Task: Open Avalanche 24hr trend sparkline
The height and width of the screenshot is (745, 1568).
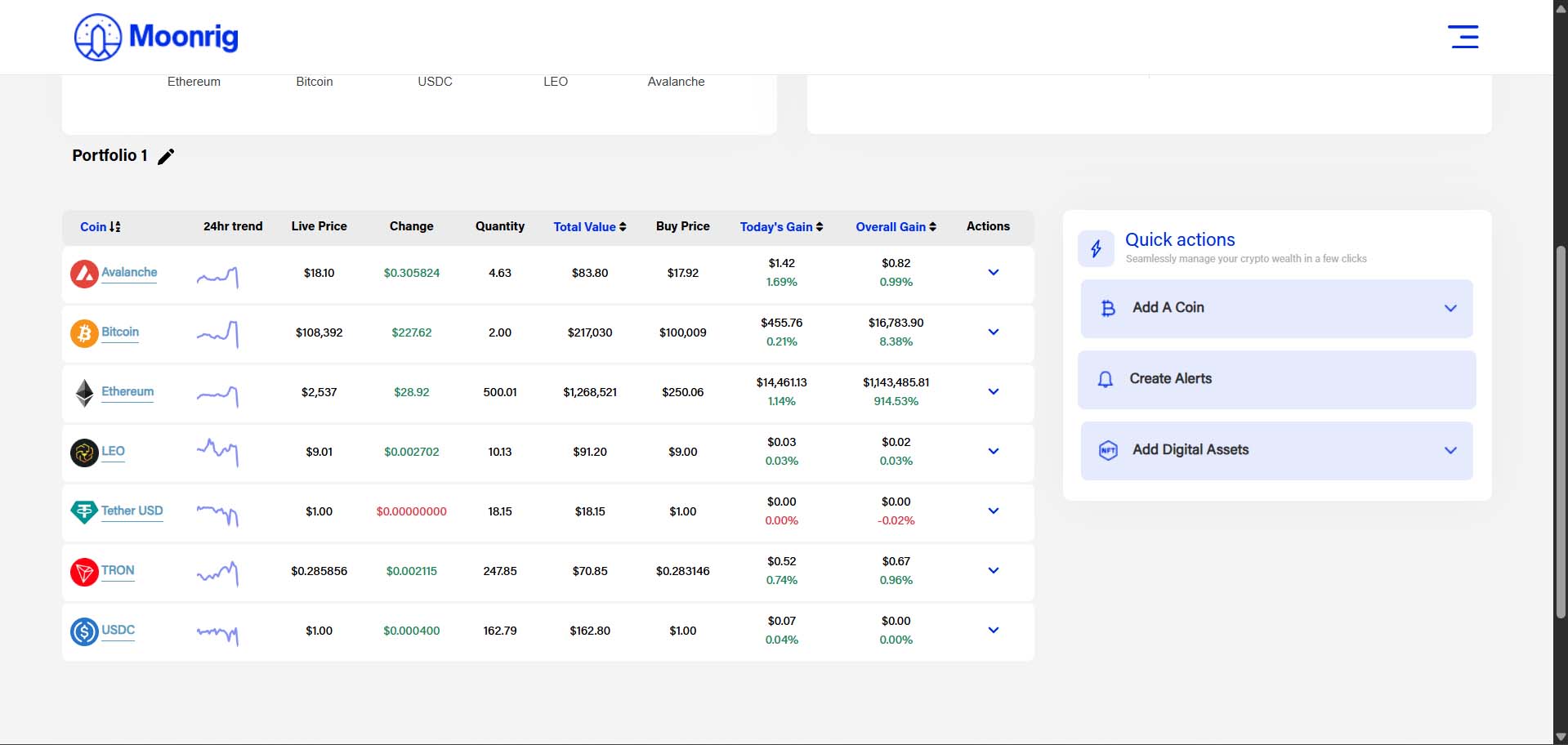Action: pos(217,277)
